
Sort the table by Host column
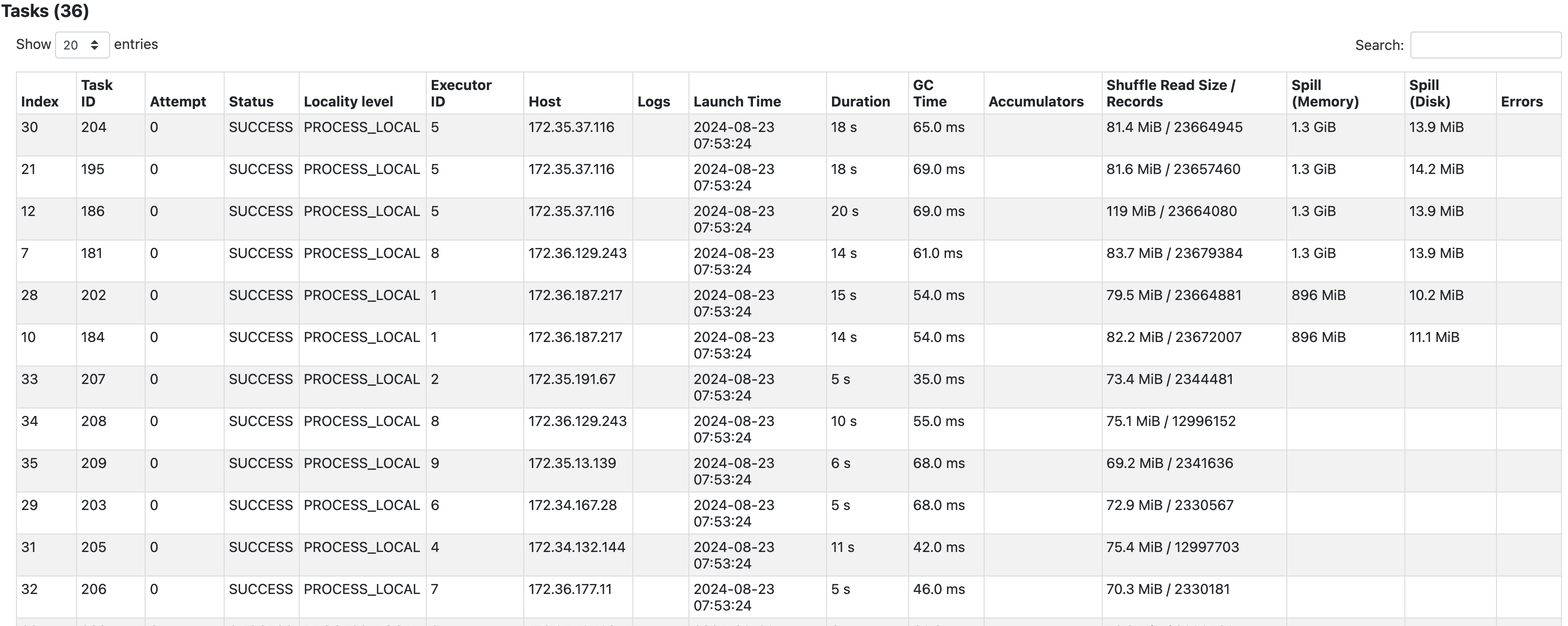point(543,101)
